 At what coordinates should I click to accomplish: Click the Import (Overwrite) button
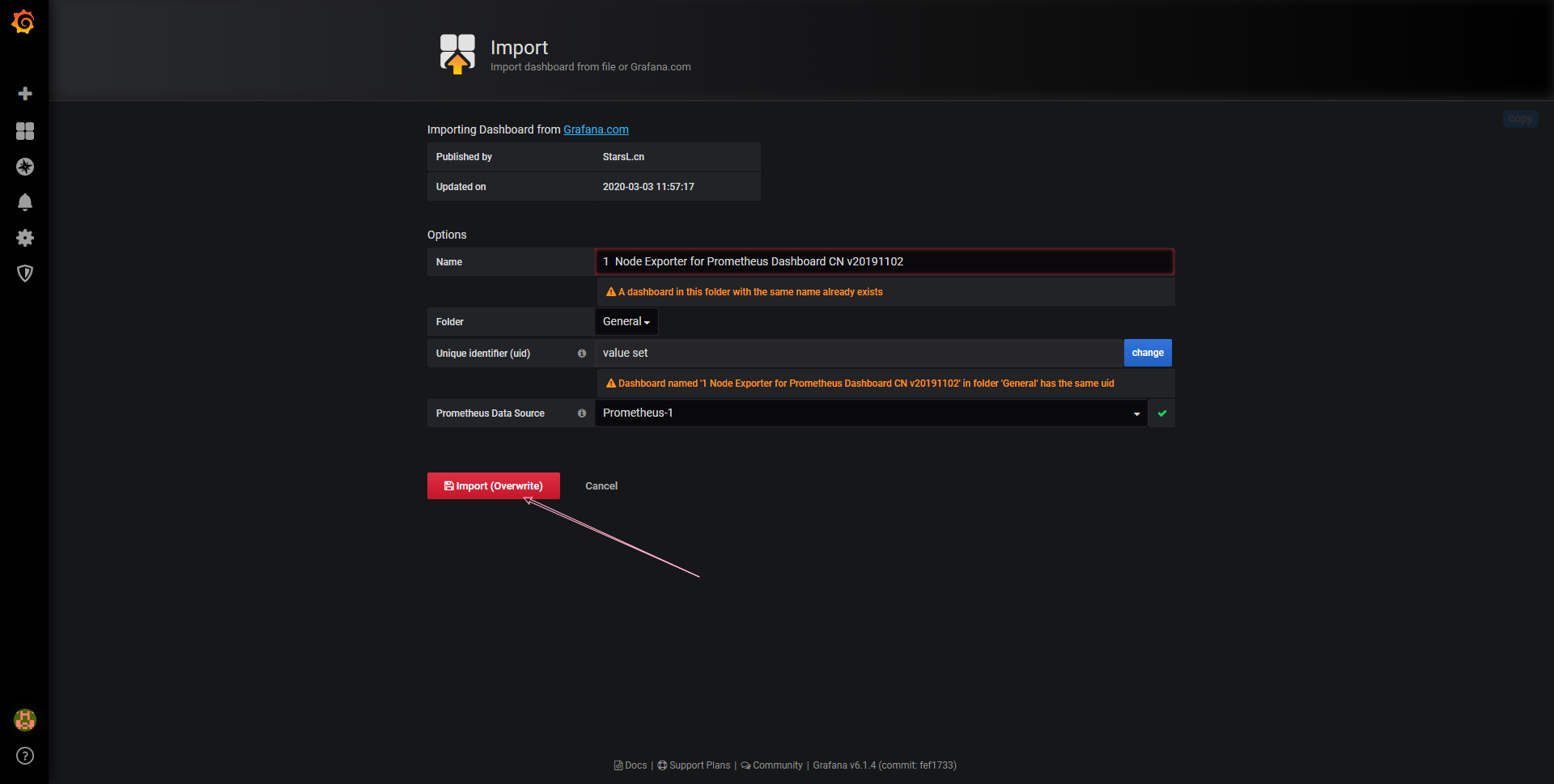pos(494,486)
